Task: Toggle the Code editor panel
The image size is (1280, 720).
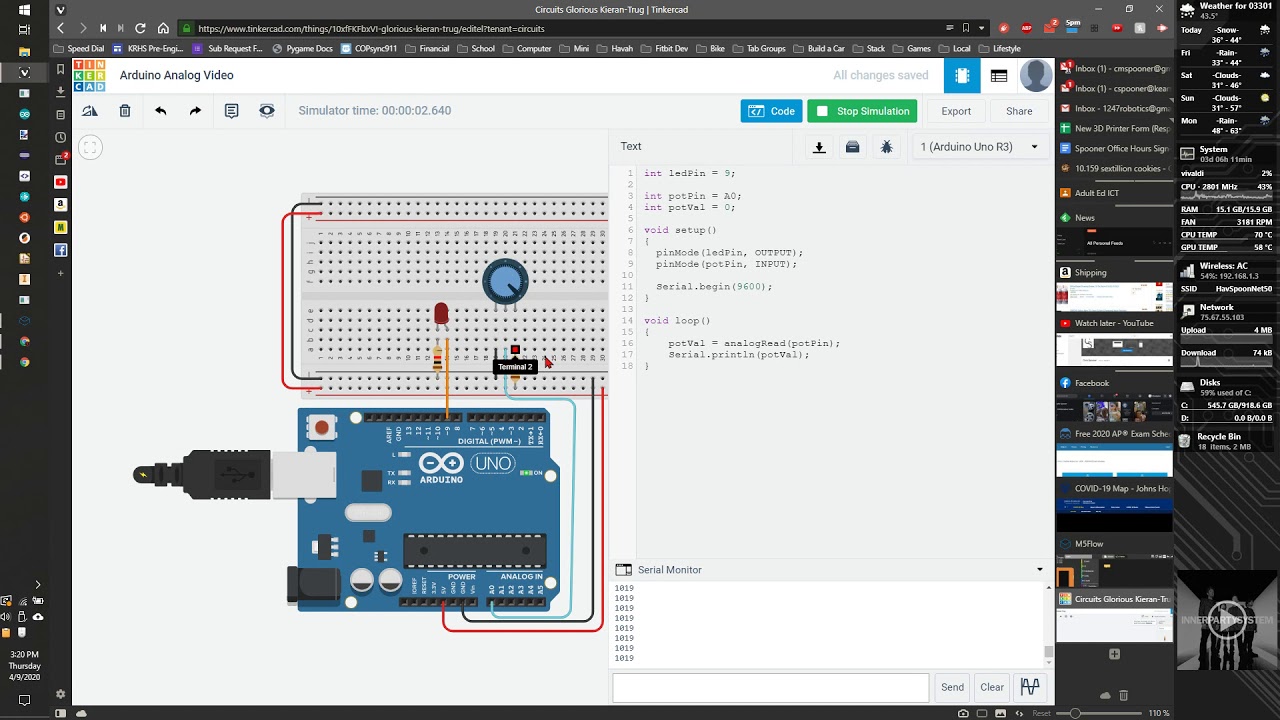Action: point(771,111)
